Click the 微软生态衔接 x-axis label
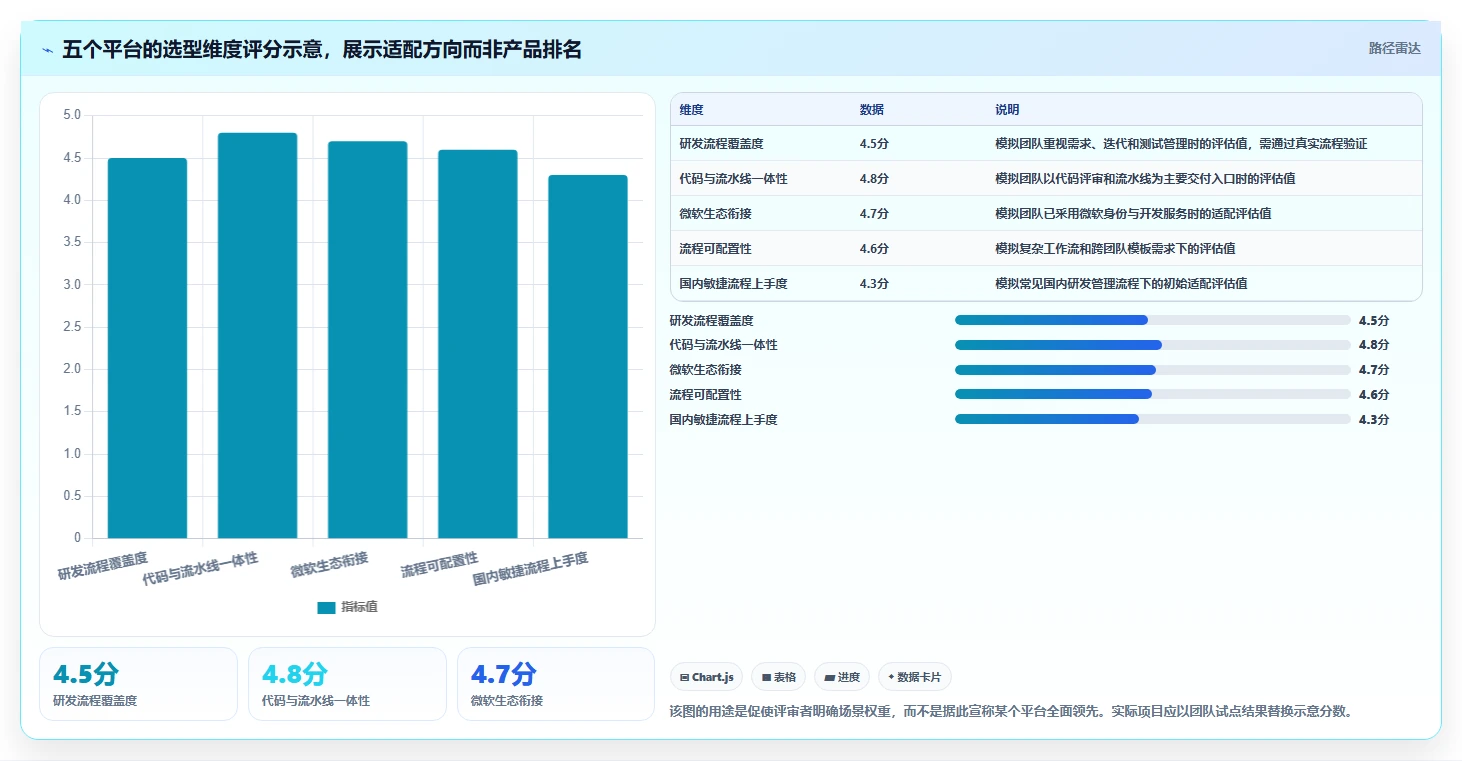1462x761 pixels. click(330, 564)
